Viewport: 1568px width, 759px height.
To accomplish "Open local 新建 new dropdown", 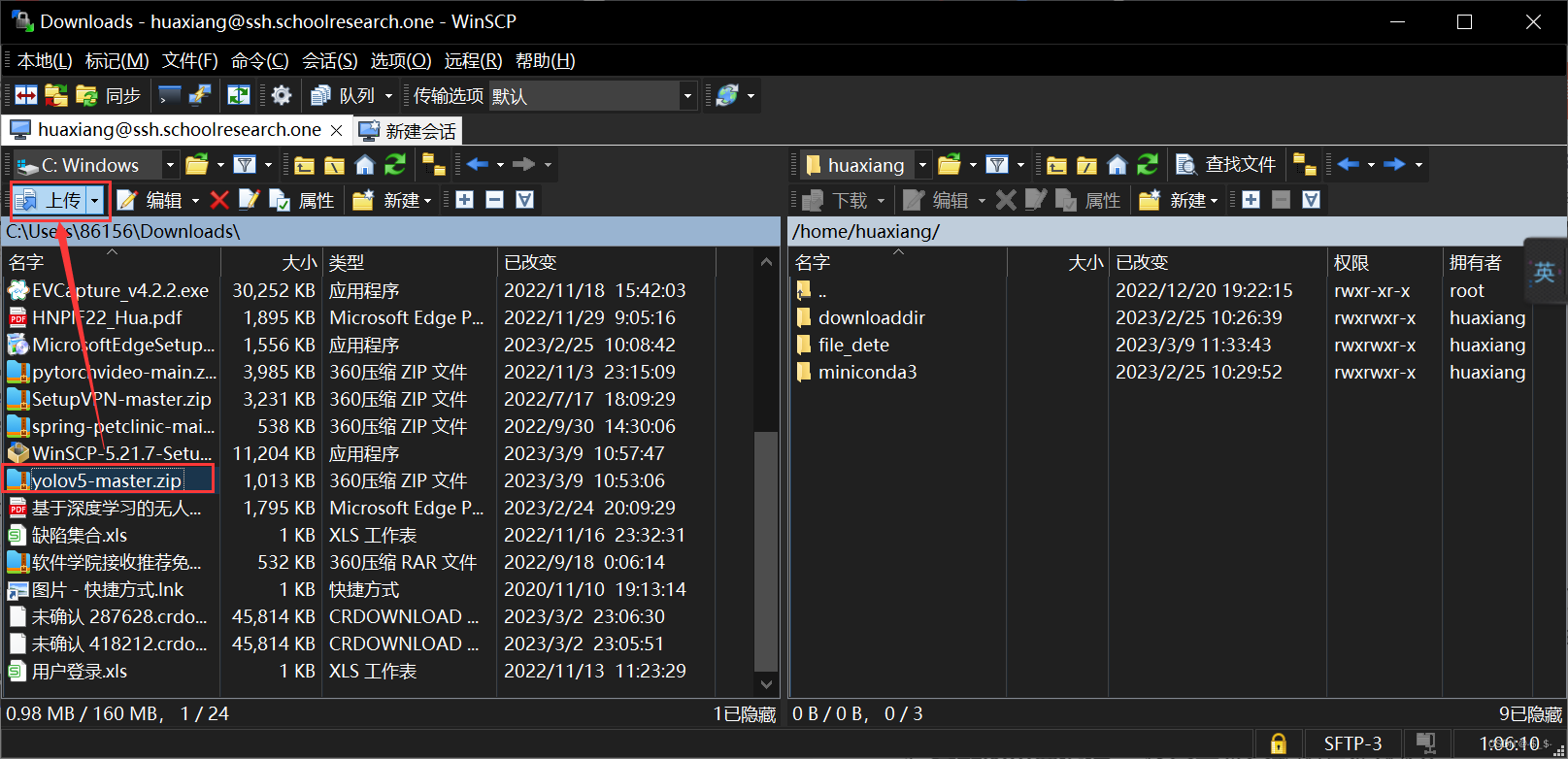I will [392, 200].
